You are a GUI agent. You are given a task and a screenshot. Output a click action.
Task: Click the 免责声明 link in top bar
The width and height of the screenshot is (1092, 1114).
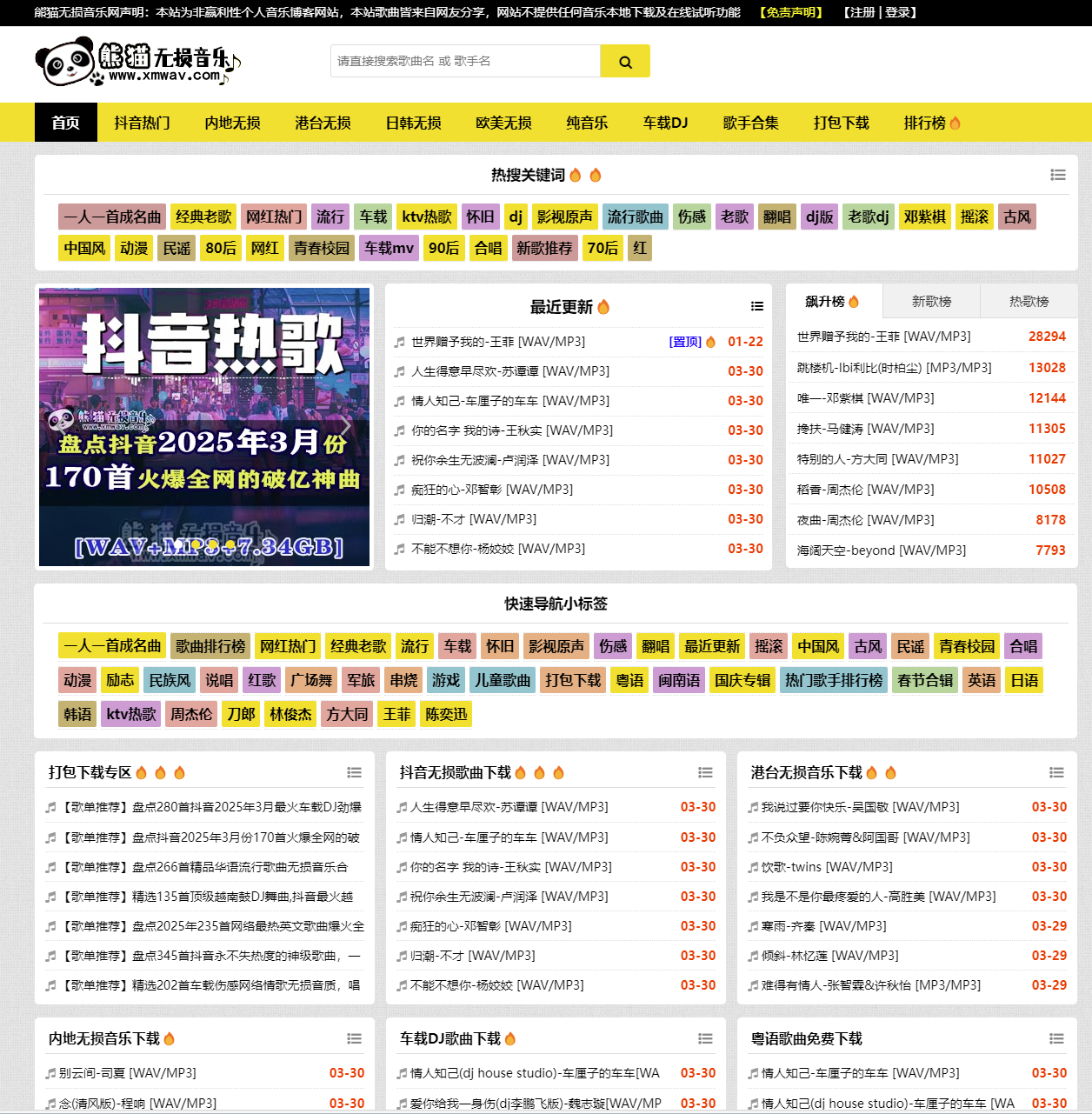(790, 12)
